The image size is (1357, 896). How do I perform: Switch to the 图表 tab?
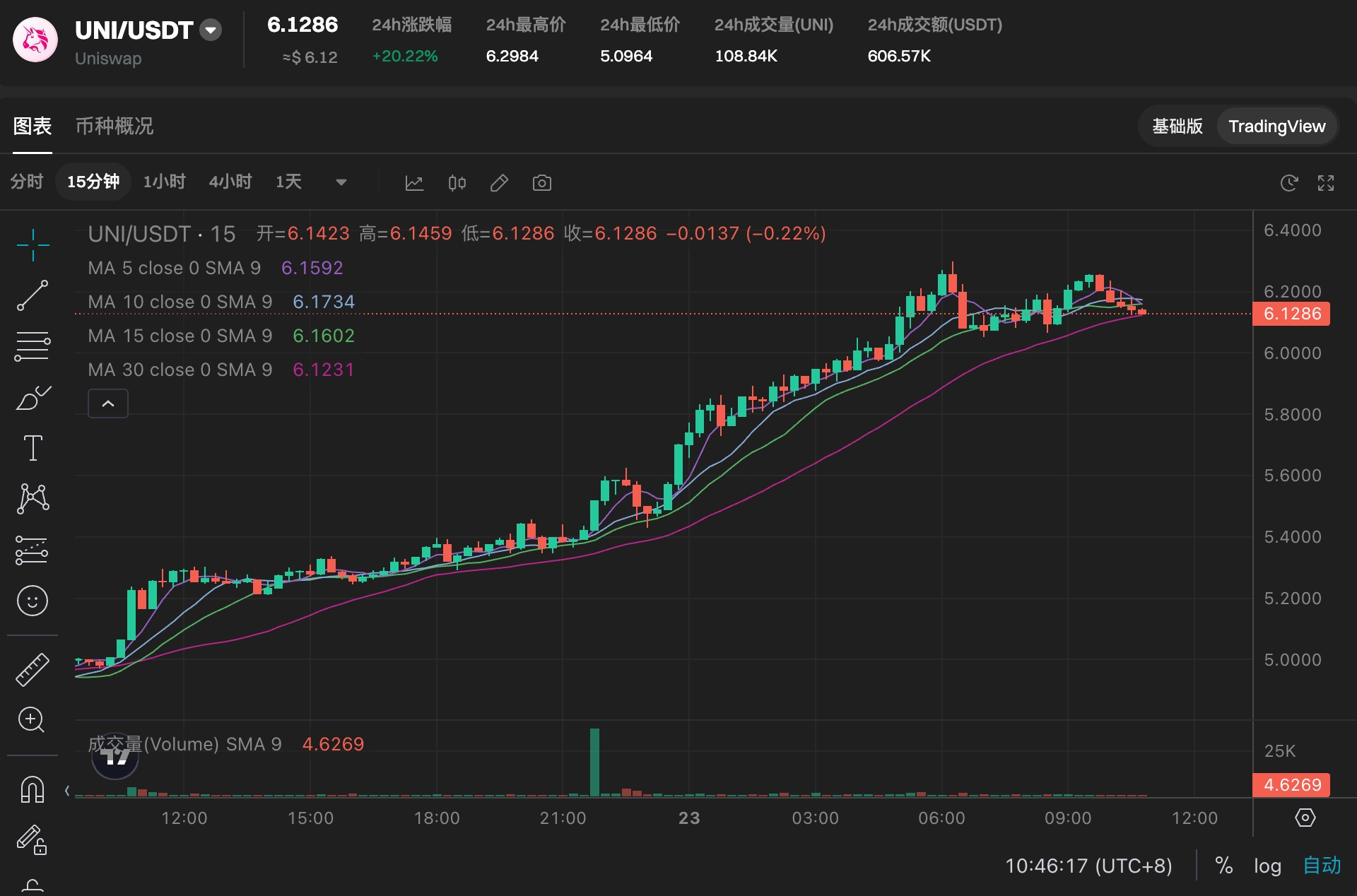(33, 126)
